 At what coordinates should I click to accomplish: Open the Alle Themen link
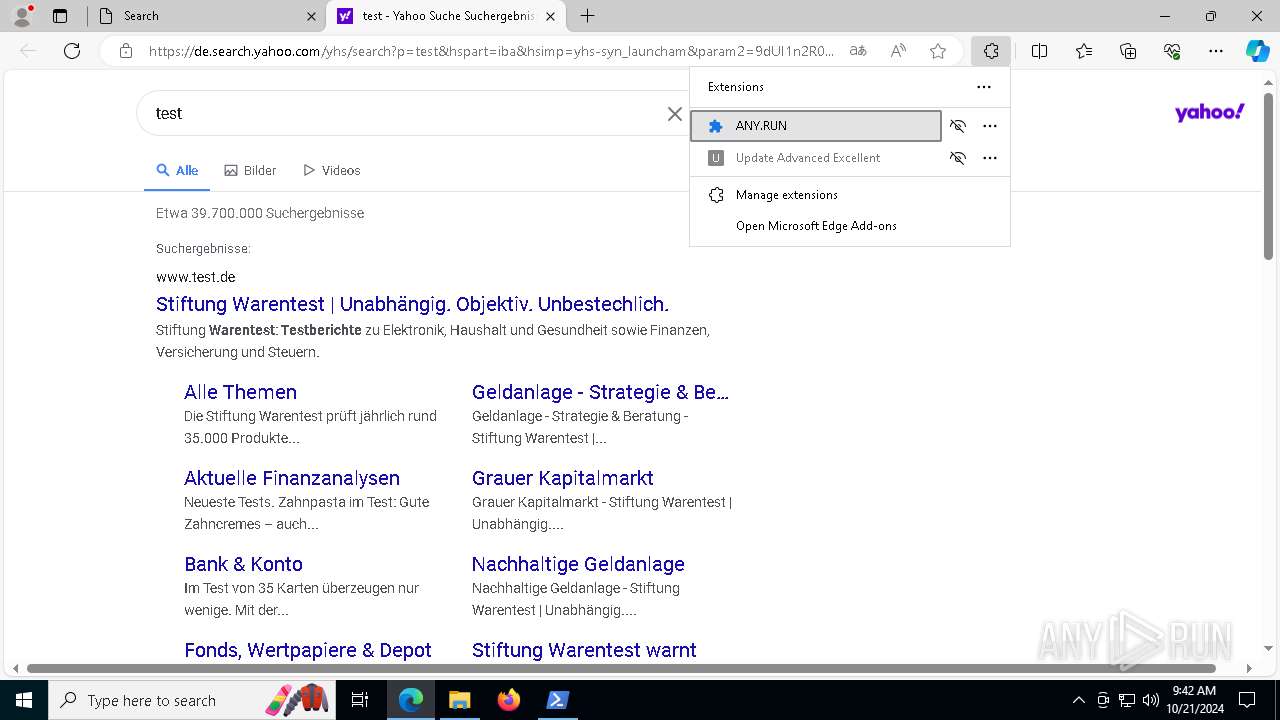click(x=240, y=392)
